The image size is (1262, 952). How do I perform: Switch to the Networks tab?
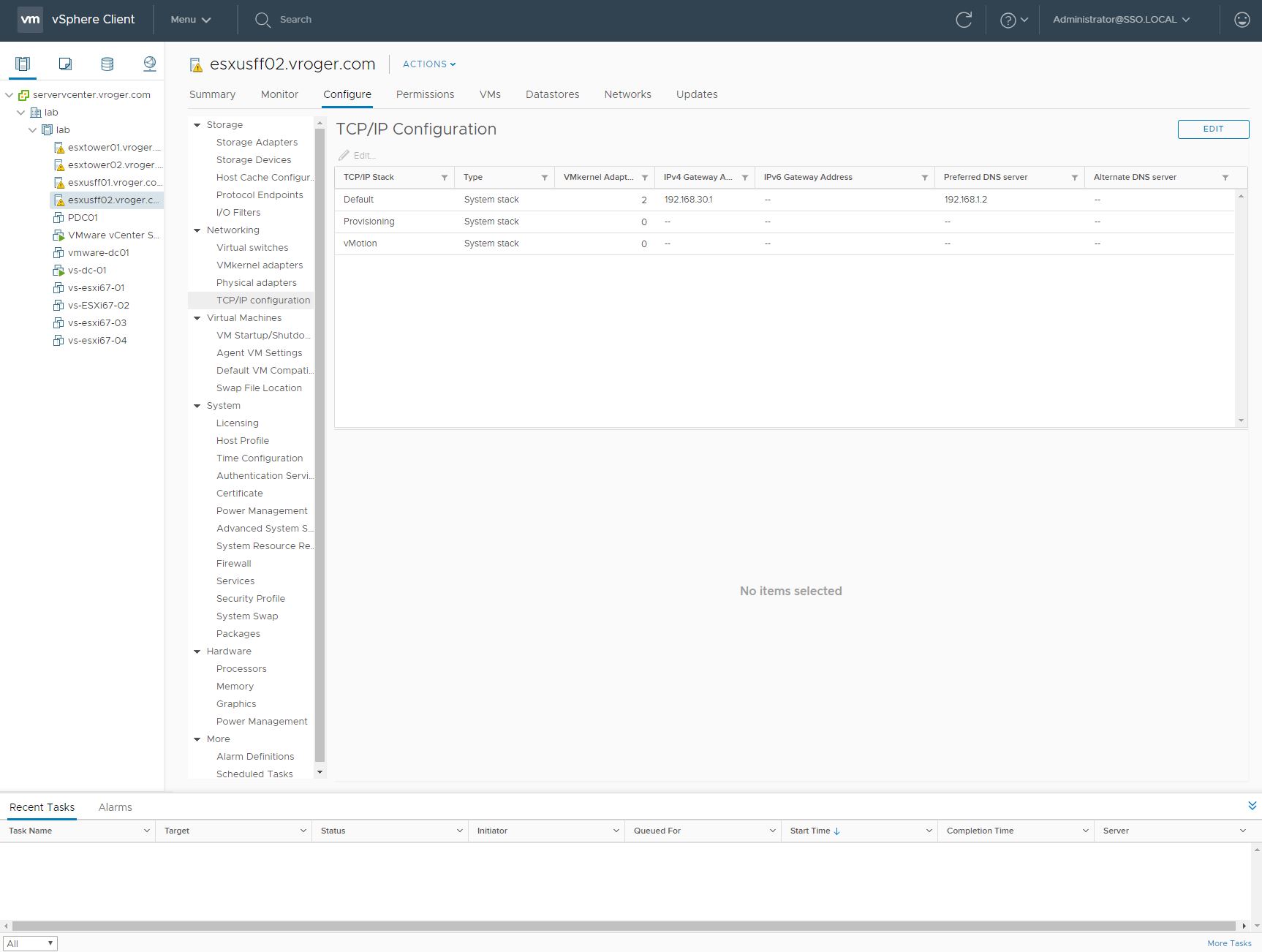point(627,94)
